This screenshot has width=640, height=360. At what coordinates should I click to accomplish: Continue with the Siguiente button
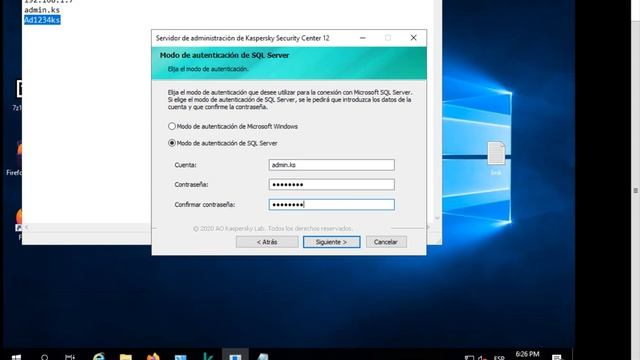pyautogui.click(x=331, y=242)
